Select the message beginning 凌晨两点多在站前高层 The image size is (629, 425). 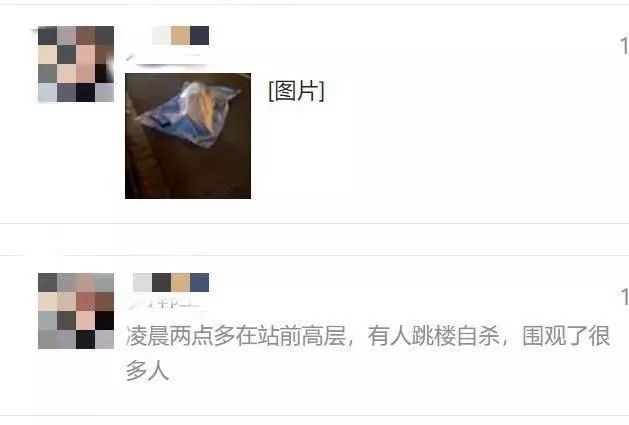368,353
